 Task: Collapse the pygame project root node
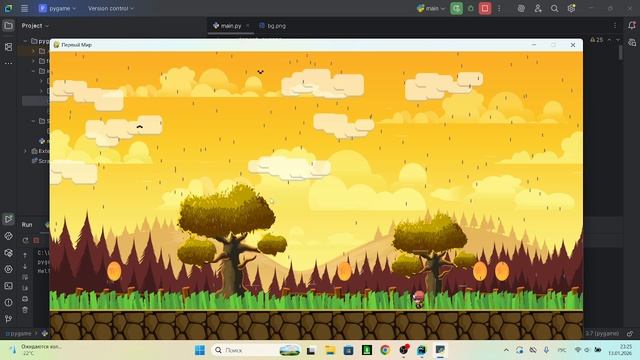pos(26,41)
